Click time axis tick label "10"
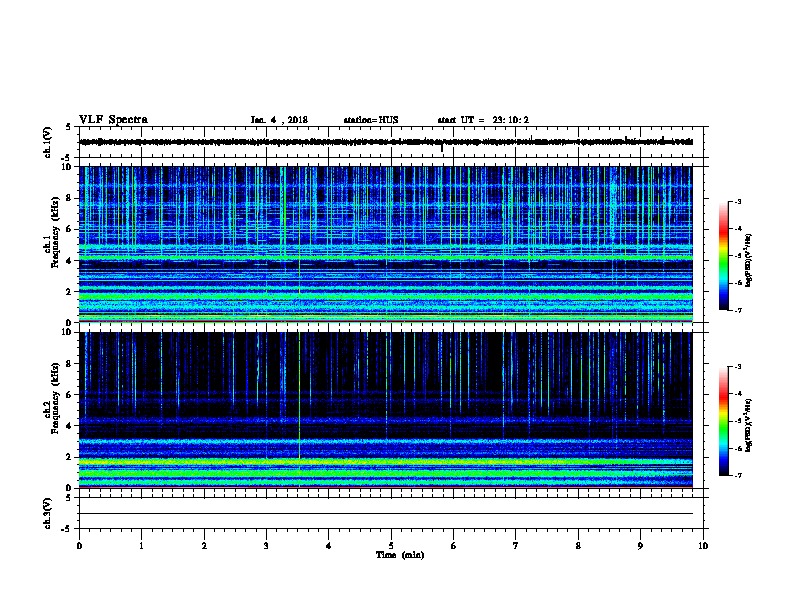This screenshot has width=792, height=612. pos(703,546)
